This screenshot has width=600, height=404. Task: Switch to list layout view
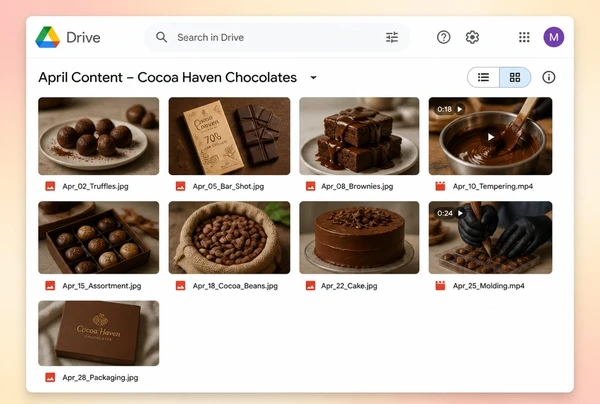(x=483, y=77)
